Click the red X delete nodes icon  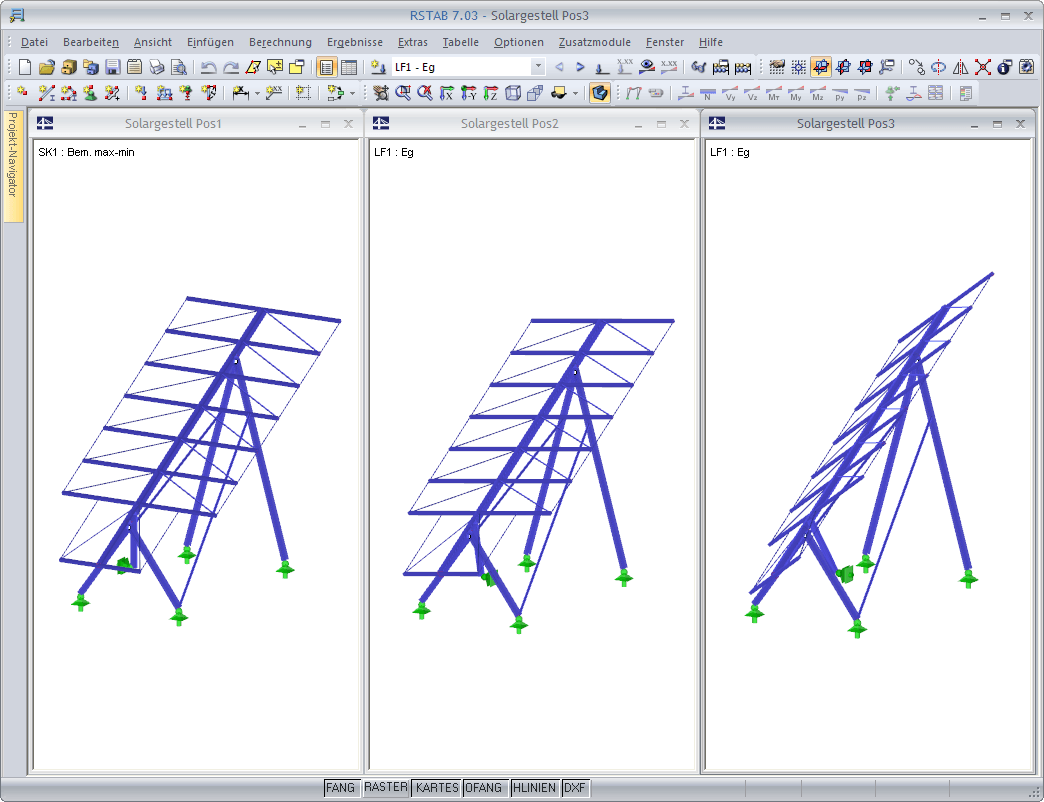point(983,67)
